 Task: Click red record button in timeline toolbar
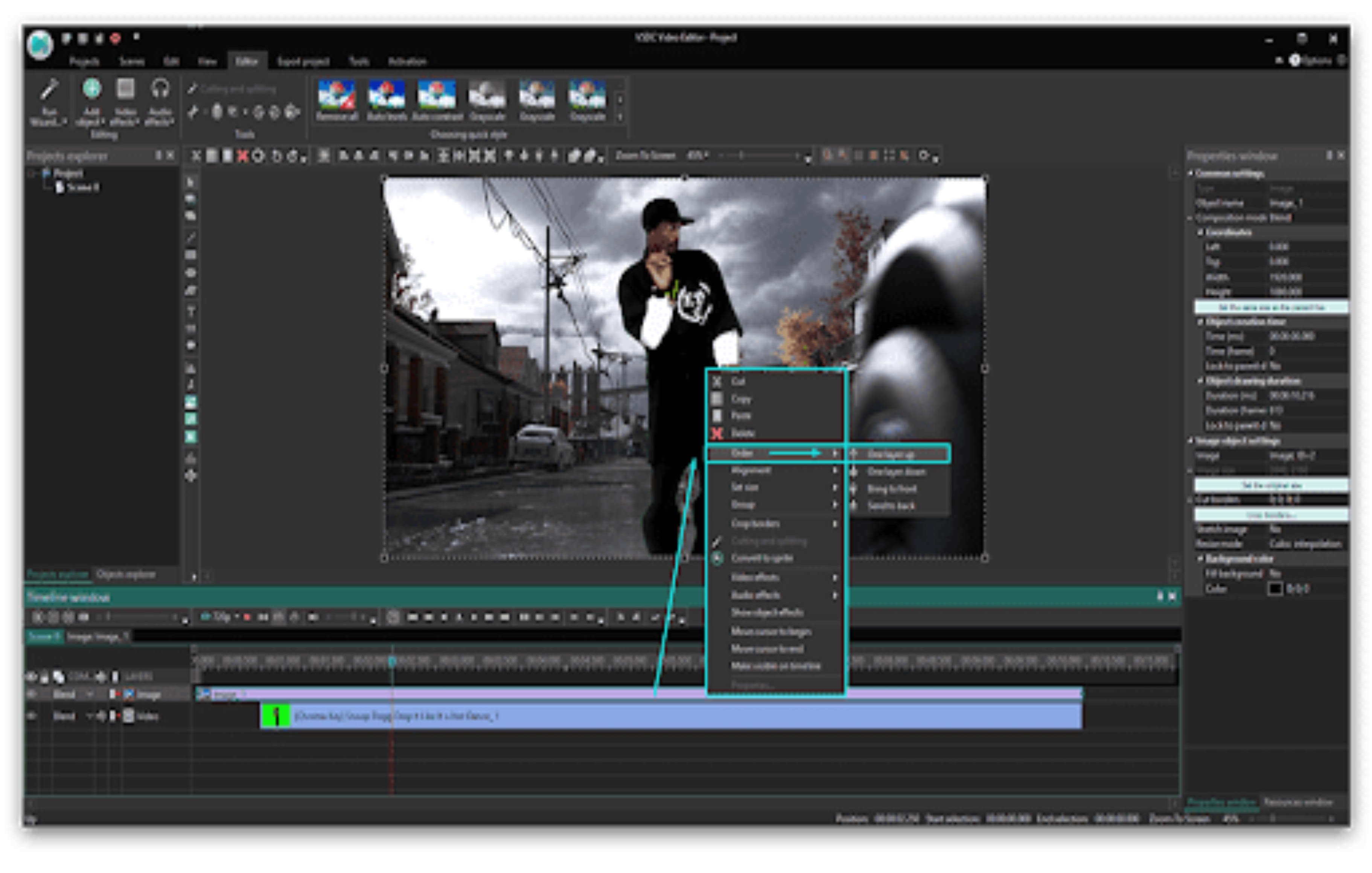coord(247,617)
